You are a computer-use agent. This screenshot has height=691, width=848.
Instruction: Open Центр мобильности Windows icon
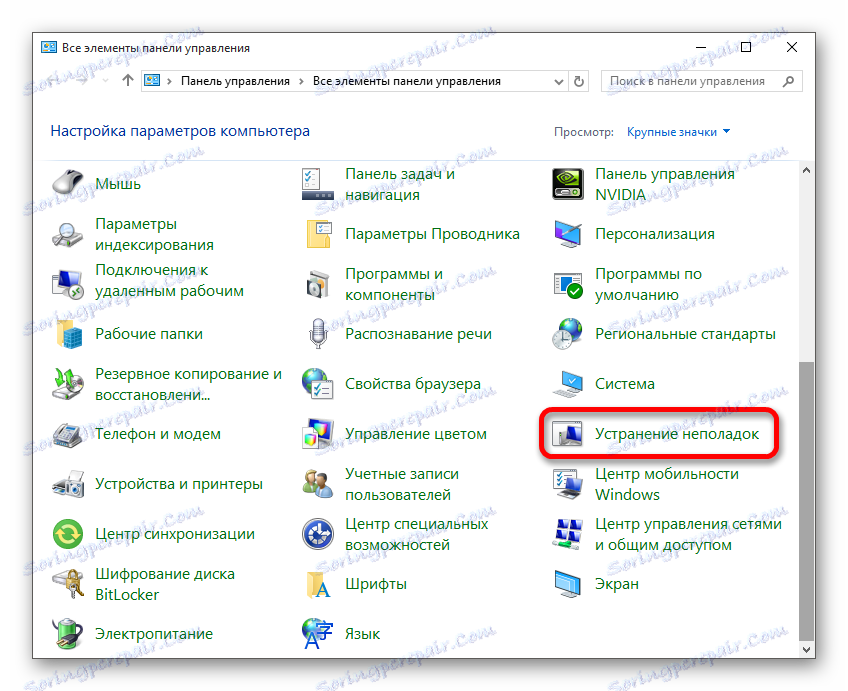[567, 484]
